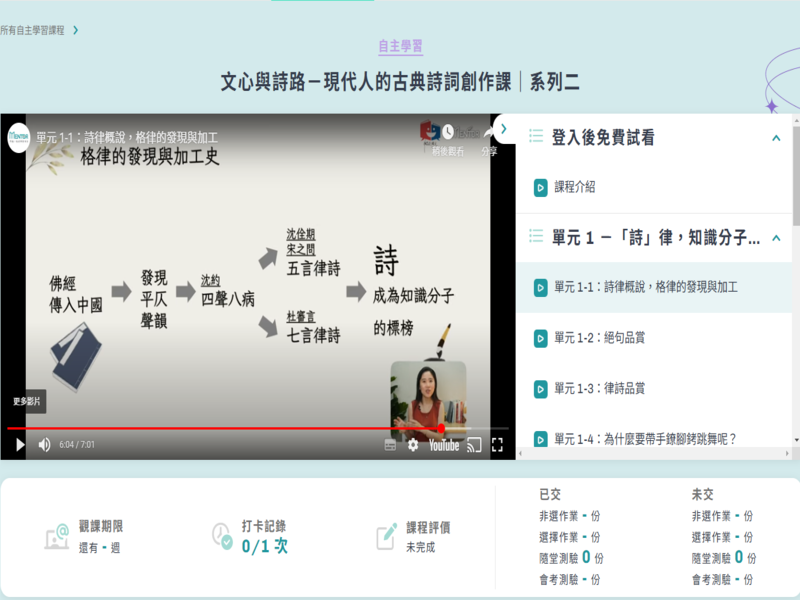Share the video with the arrow icon
The width and height of the screenshot is (800, 600).
click(488, 132)
